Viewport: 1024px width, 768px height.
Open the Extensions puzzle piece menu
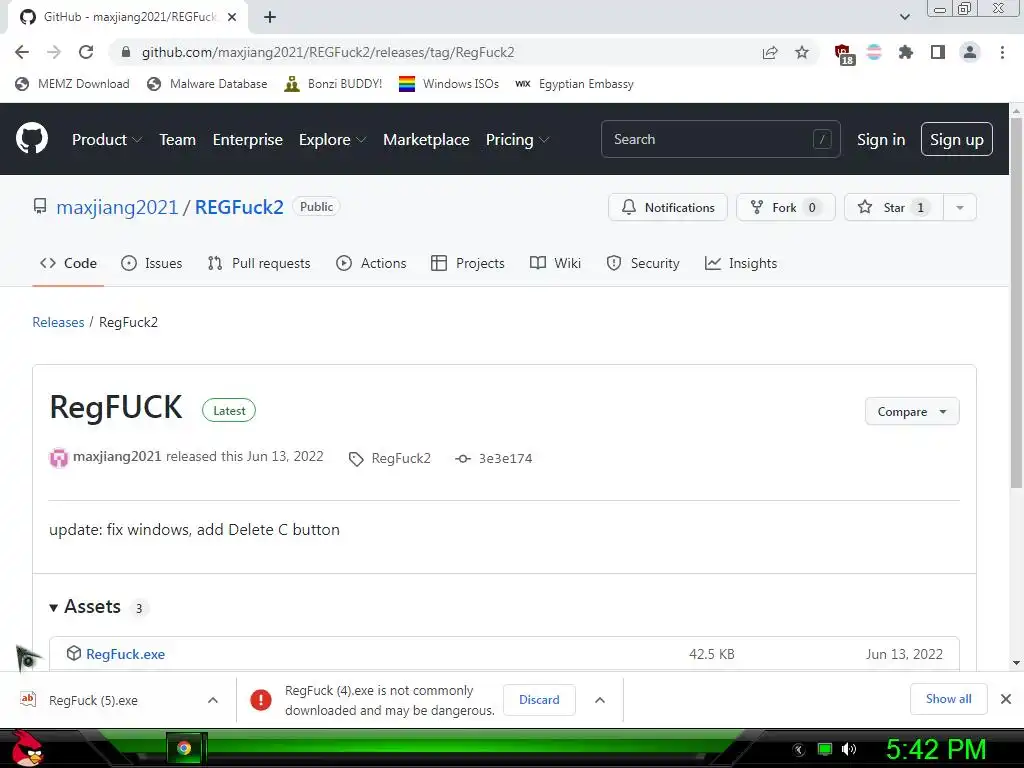pyautogui.click(x=905, y=52)
